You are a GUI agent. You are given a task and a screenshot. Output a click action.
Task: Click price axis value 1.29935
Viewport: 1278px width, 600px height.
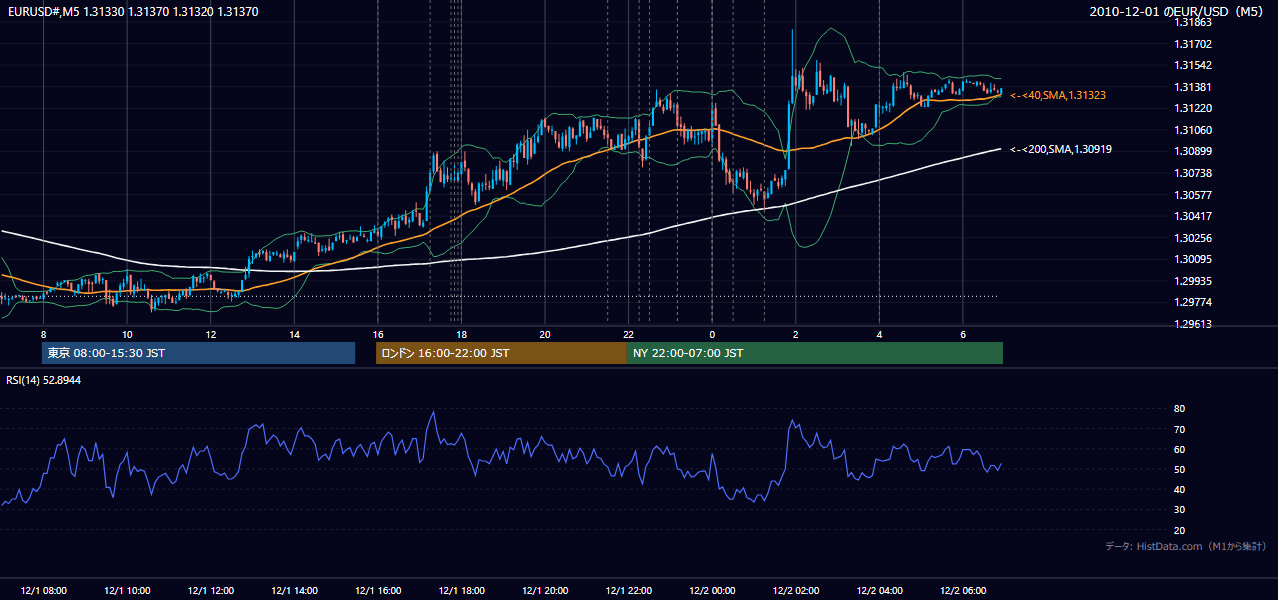coord(1193,281)
